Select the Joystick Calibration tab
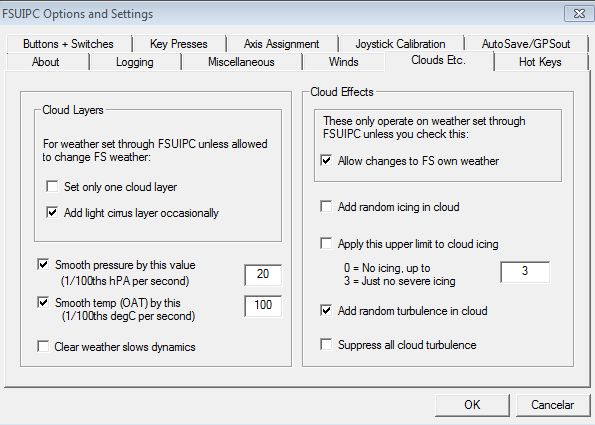This screenshot has width=595, height=425. (x=400, y=44)
